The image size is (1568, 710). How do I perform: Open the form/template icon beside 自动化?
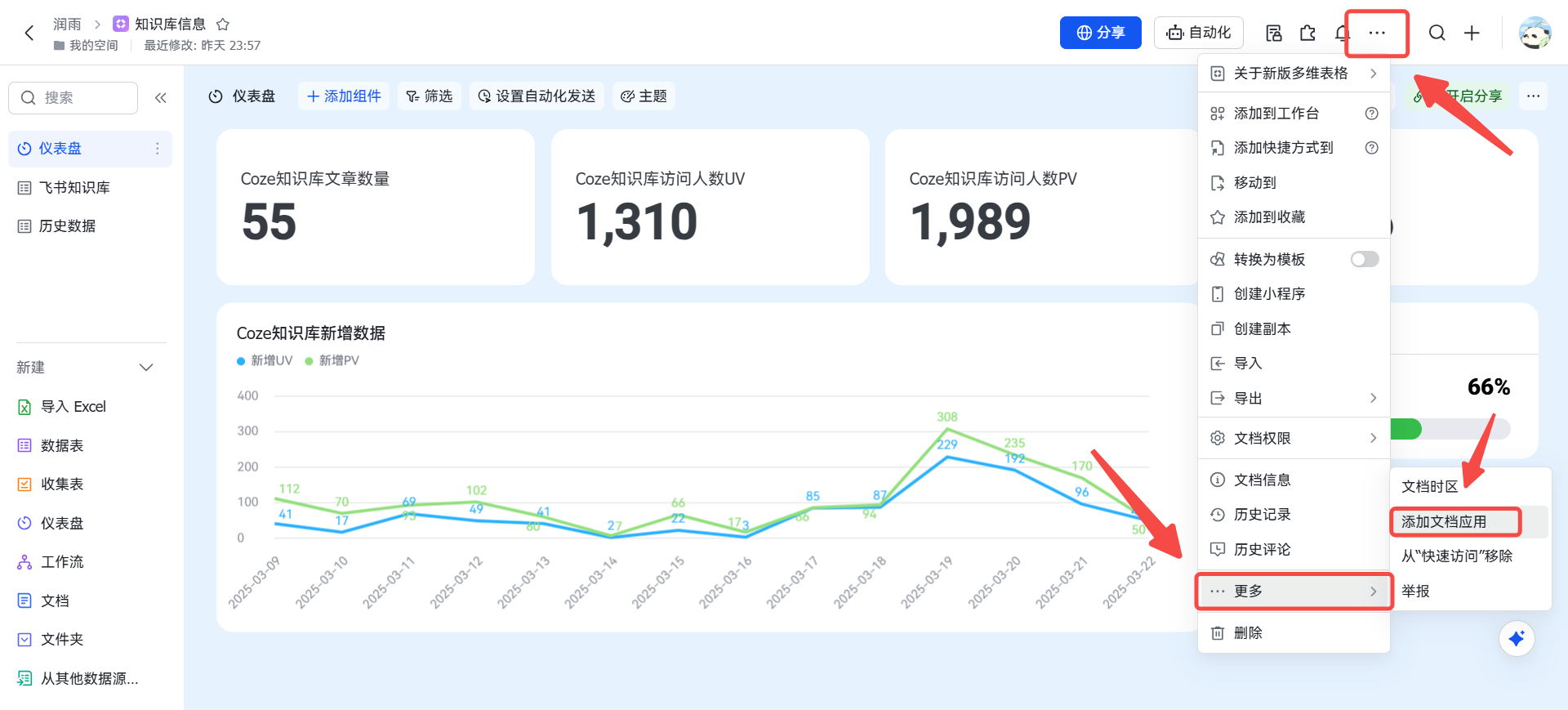(x=1273, y=33)
